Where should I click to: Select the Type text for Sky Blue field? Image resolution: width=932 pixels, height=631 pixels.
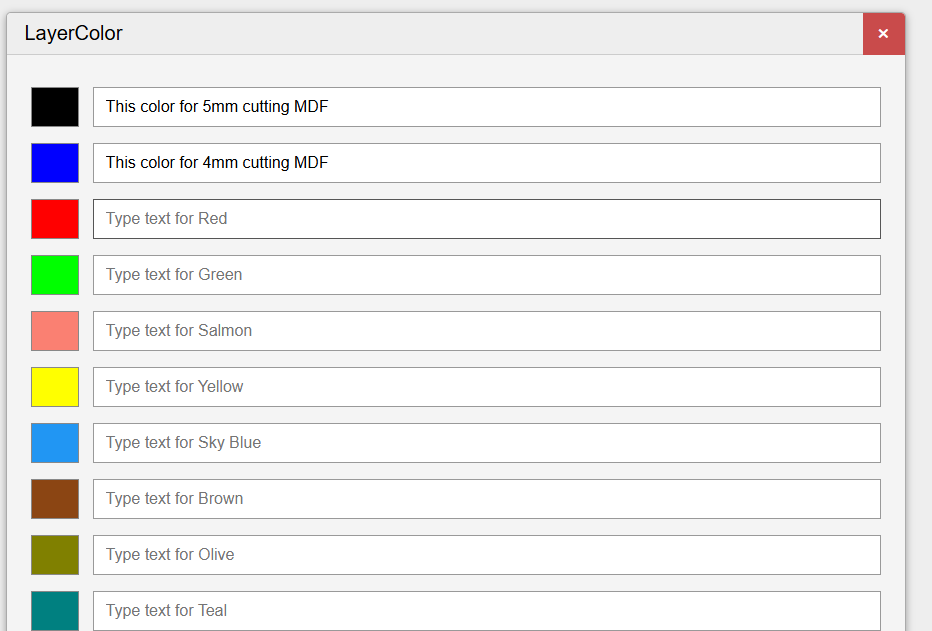click(x=487, y=443)
